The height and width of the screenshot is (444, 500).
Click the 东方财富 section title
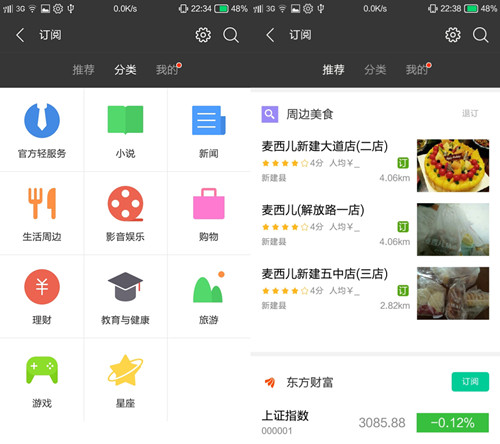coord(310,382)
